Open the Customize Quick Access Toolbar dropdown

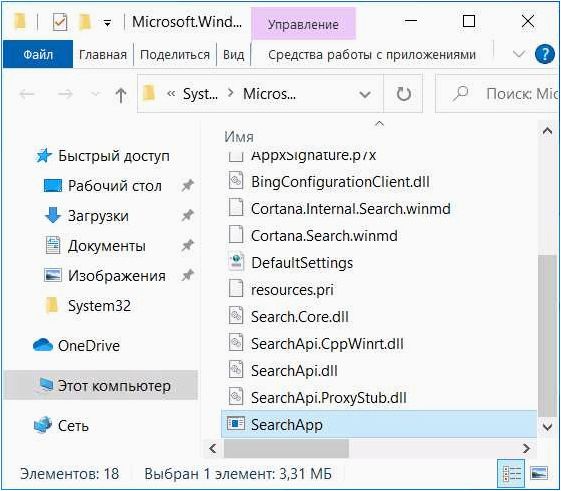[107, 24]
